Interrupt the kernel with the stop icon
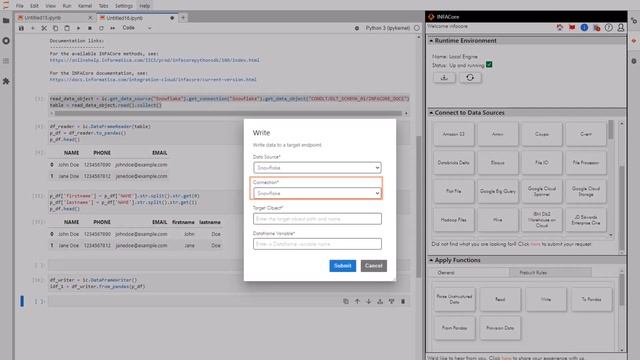 [x=90, y=28]
